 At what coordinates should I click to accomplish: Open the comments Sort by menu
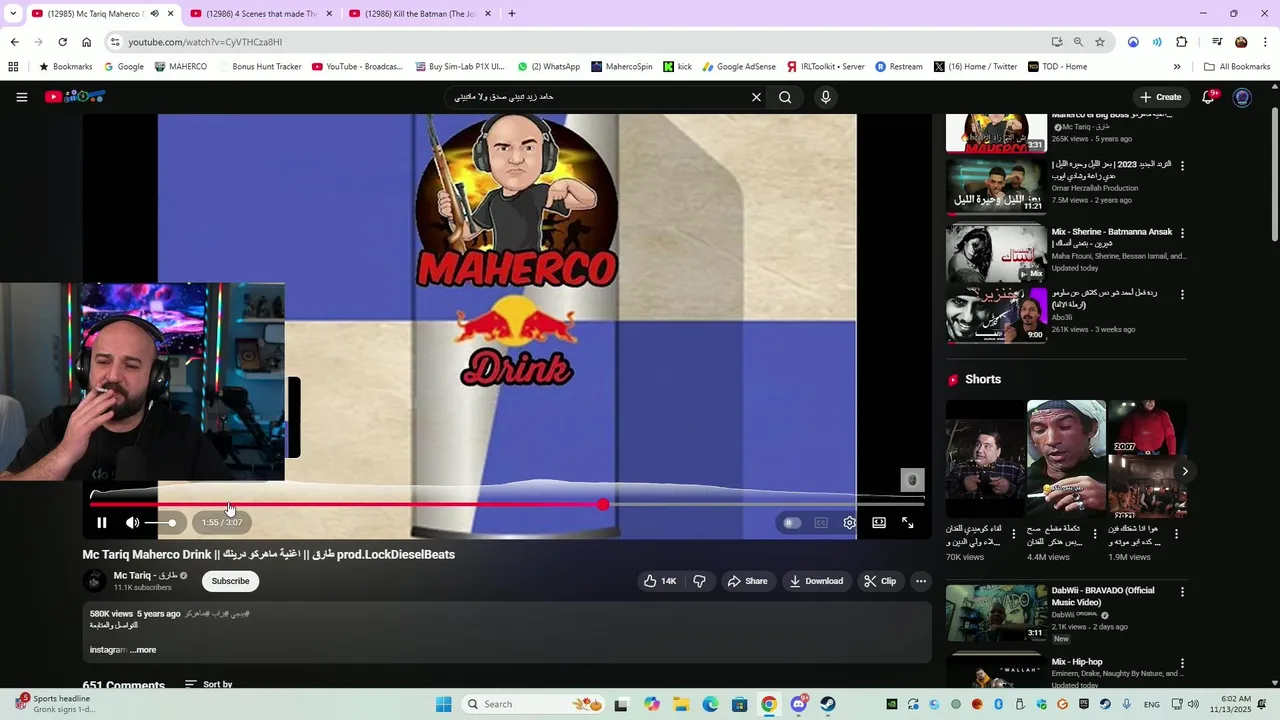coord(208,685)
